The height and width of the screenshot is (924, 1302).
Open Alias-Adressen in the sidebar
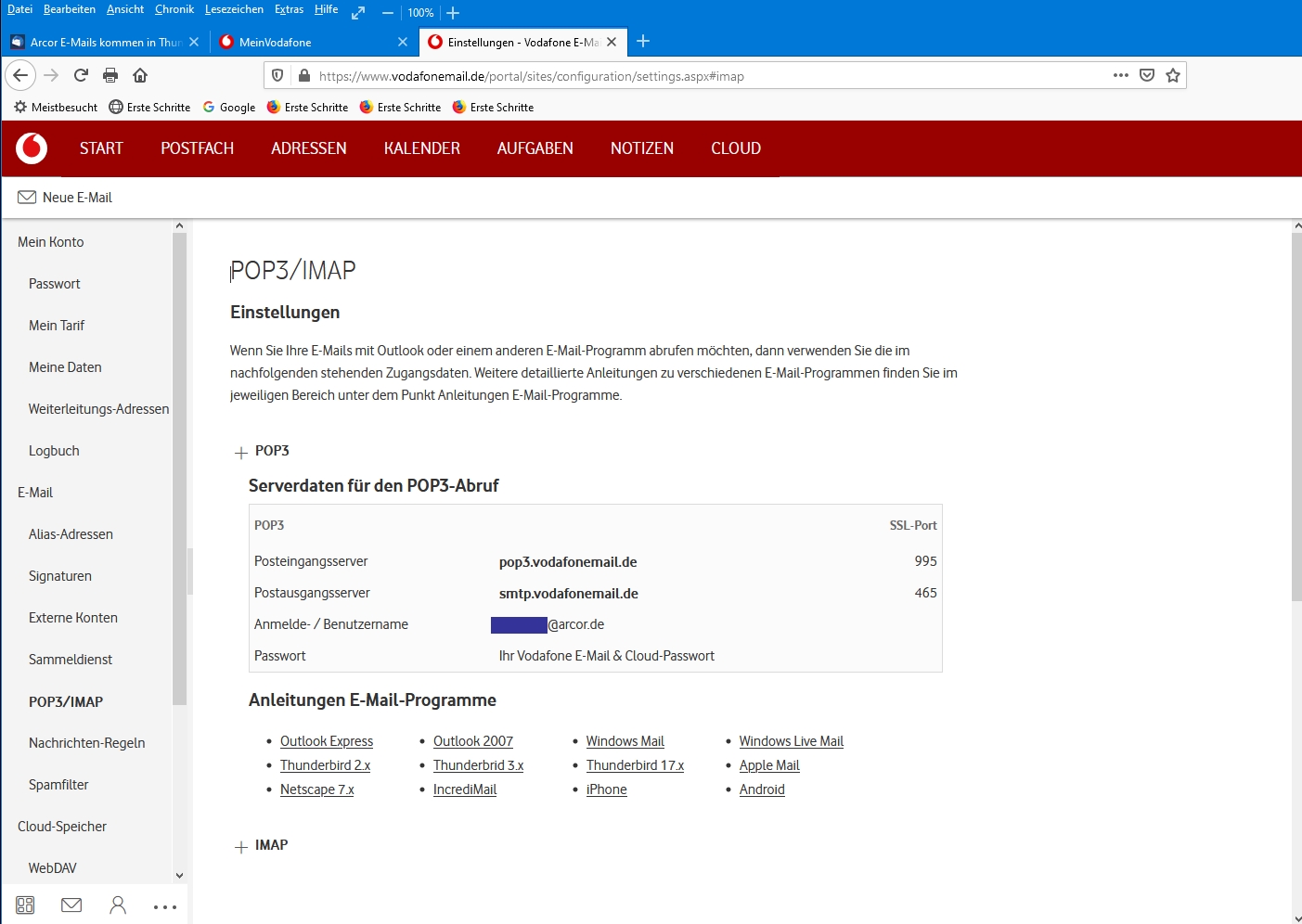[x=71, y=534]
